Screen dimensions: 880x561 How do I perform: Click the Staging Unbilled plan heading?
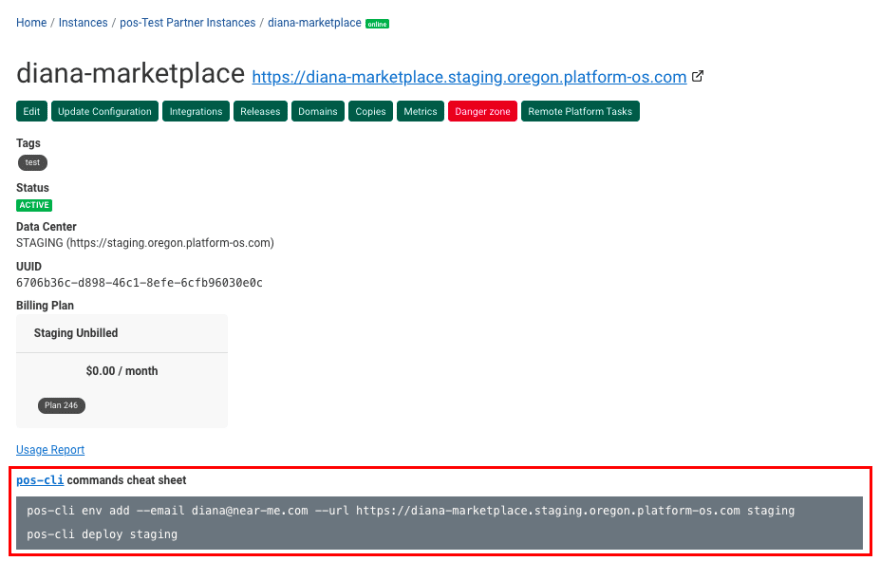click(x=76, y=333)
